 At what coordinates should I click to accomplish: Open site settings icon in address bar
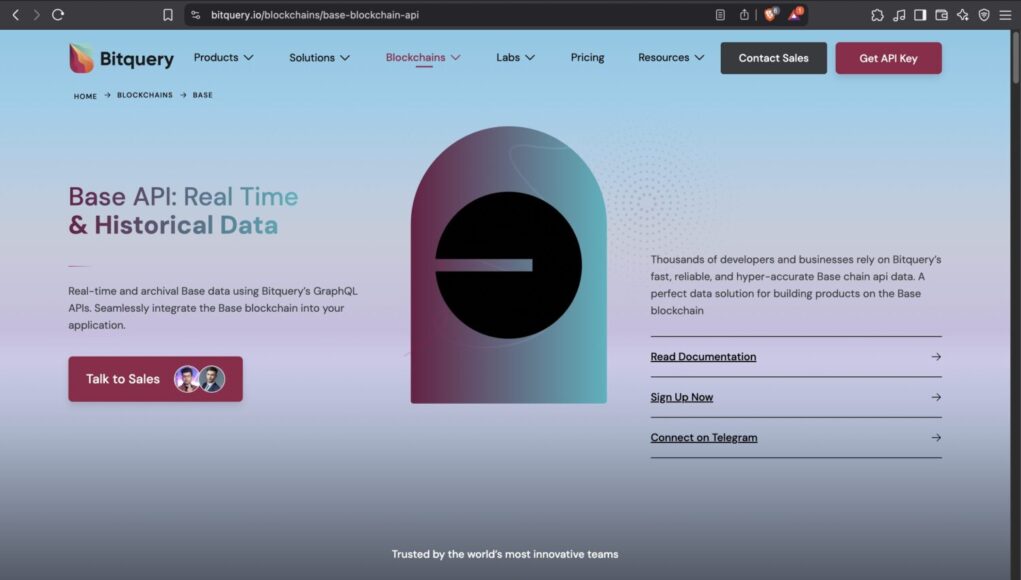click(x=195, y=14)
